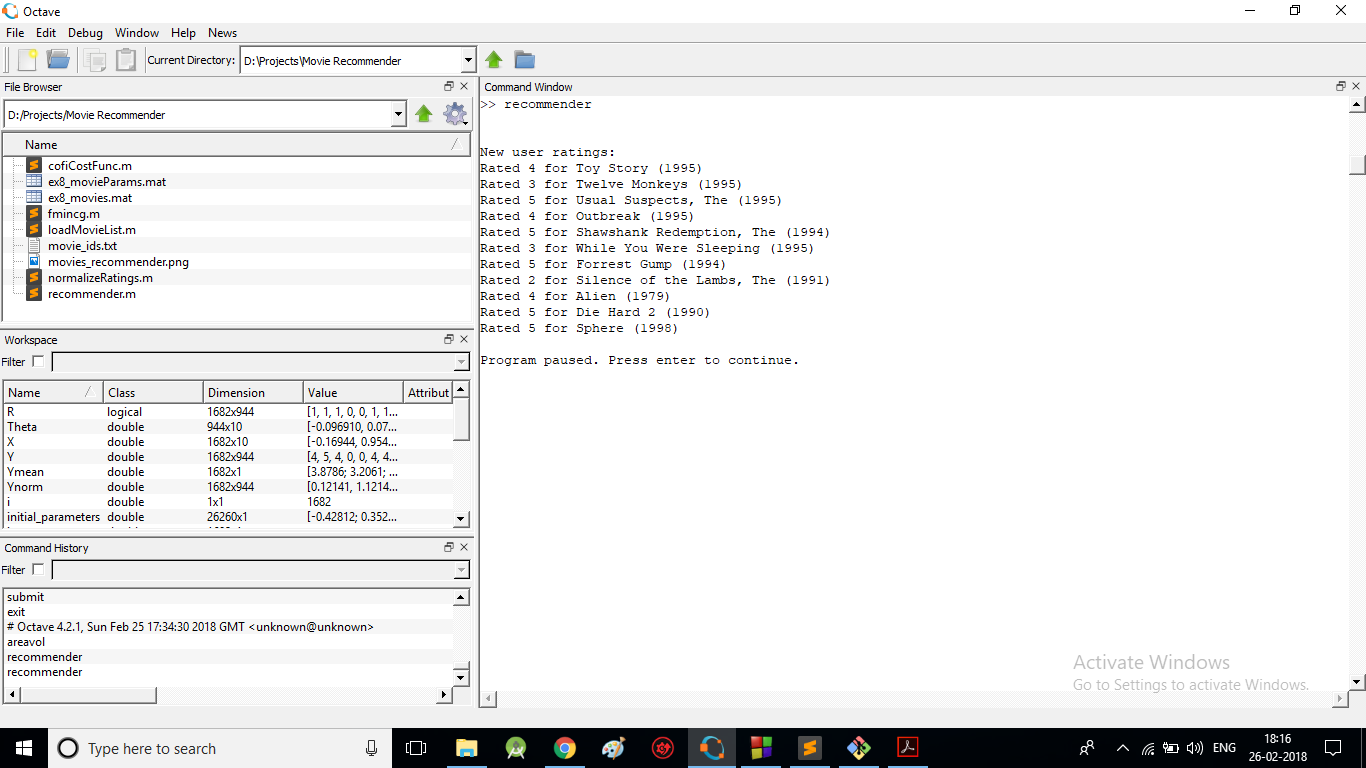Screen dimensions: 1366x768
Task: Open File Browser settings gear icon
Action: tap(456, 114)
